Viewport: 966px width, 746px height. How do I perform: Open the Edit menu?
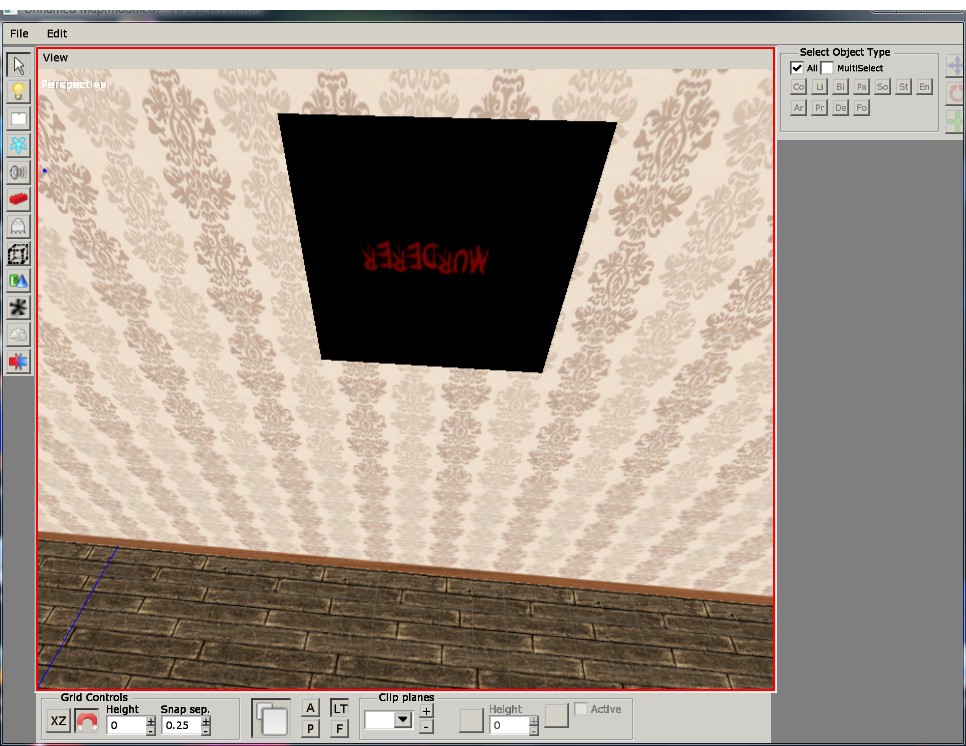[56, 33]
